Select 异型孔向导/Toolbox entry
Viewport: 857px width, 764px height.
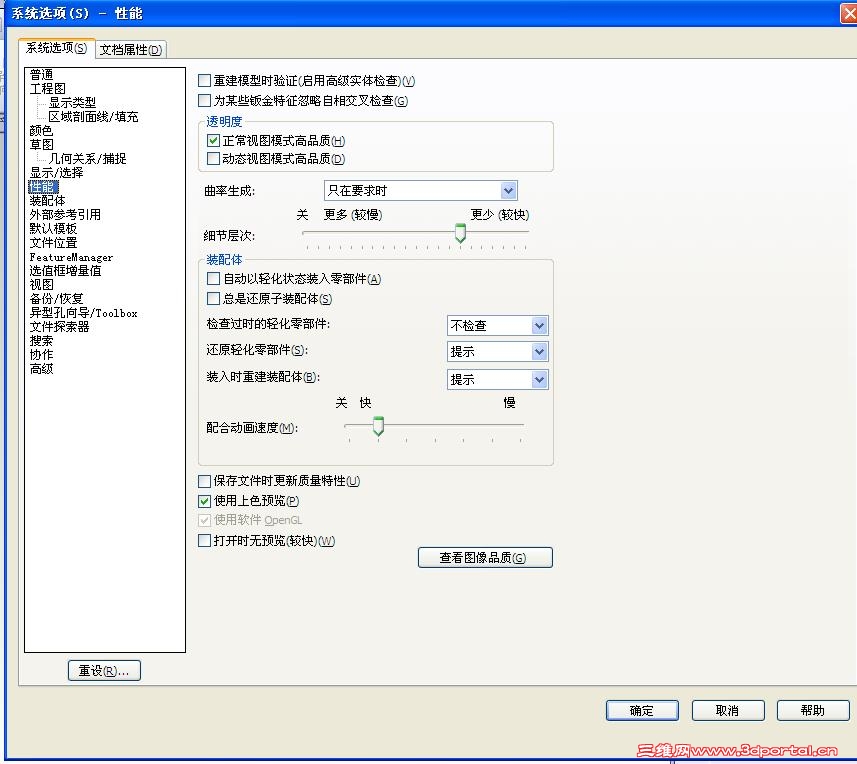[x=84, y=313]
